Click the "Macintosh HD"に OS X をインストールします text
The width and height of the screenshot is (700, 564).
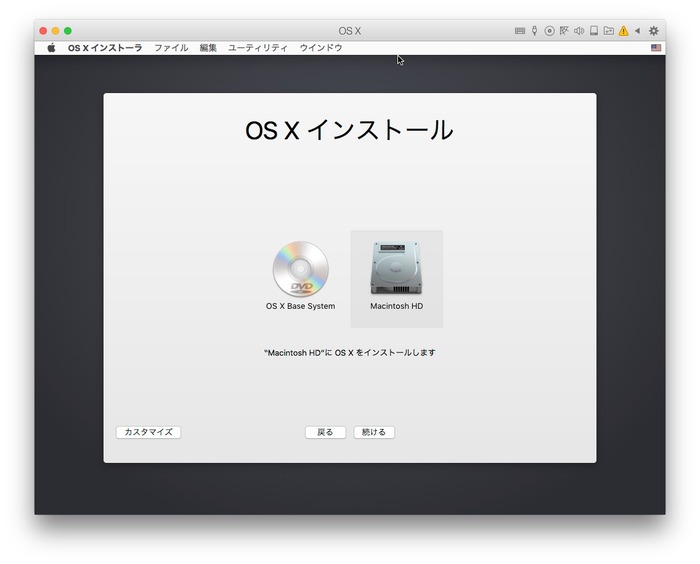tap(350, 353)
